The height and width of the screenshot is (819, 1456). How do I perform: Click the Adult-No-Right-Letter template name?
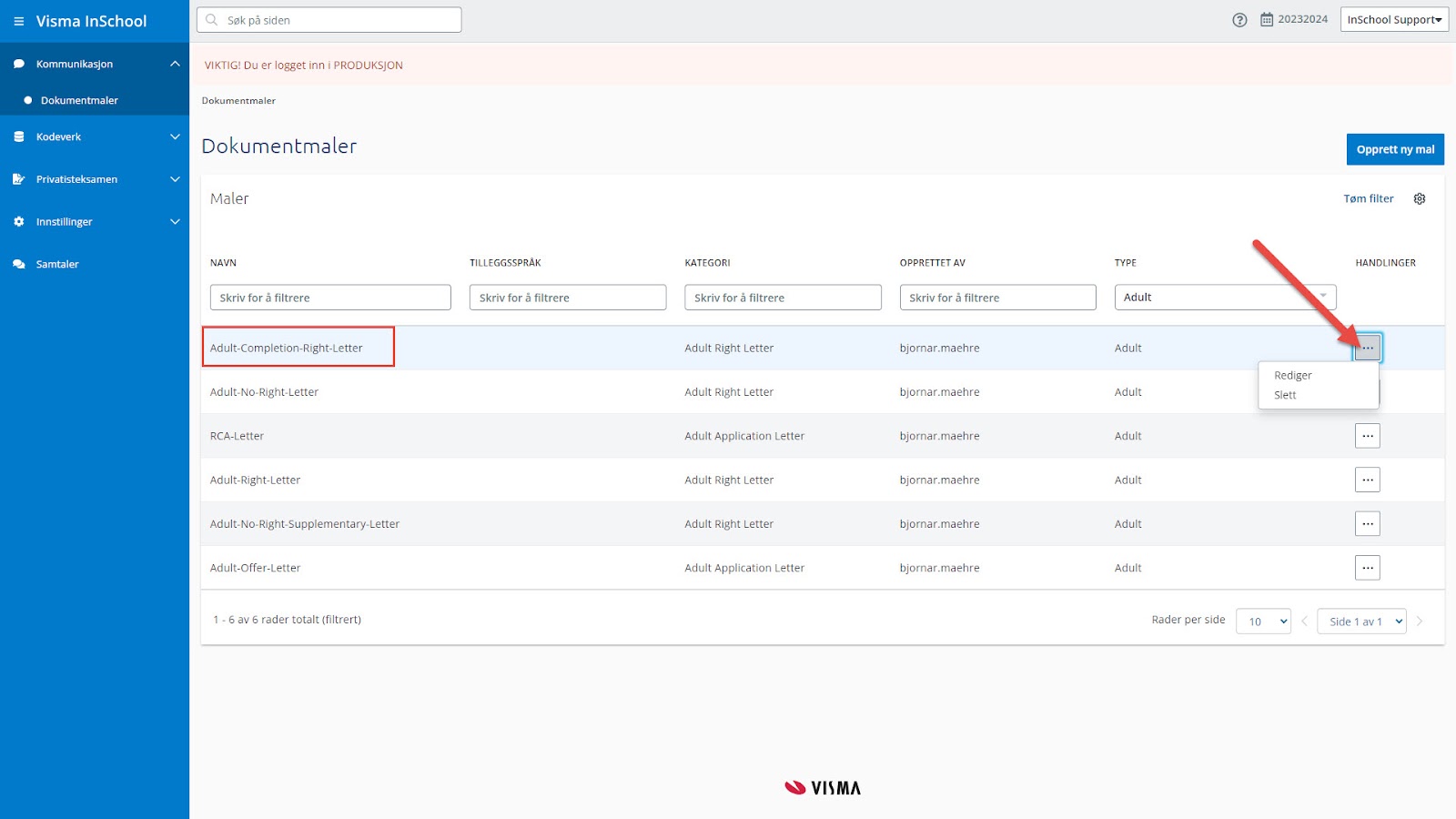[264, 392]
